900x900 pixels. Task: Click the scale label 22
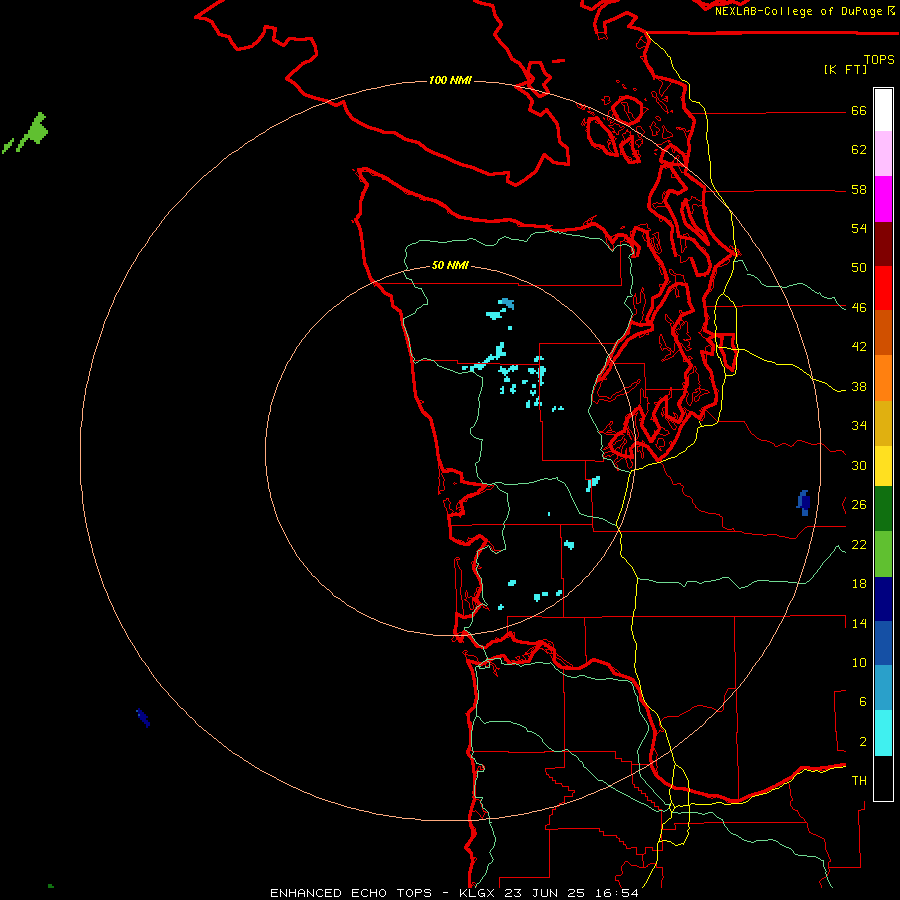tap(859, 544)
